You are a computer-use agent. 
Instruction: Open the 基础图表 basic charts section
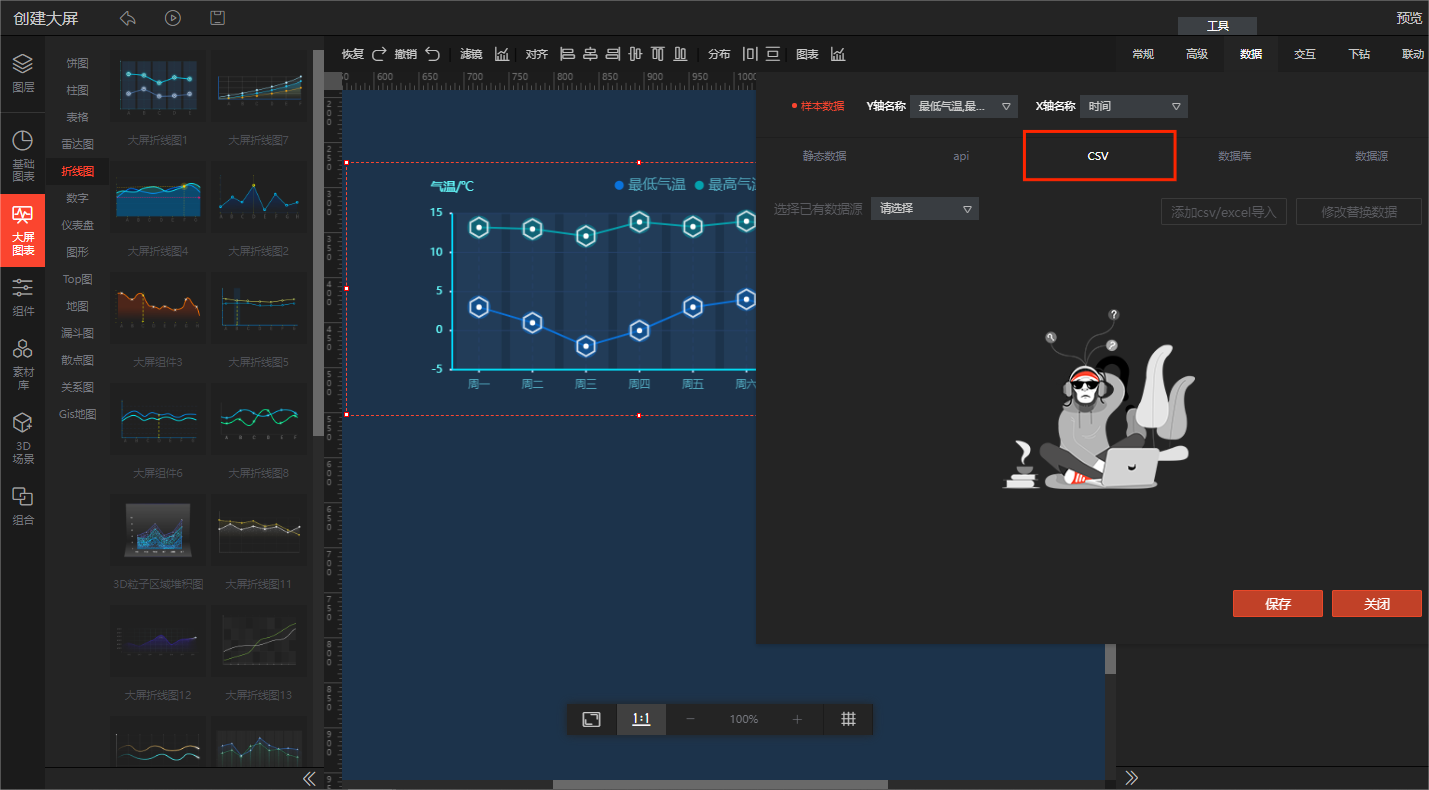tap(22, 155)
